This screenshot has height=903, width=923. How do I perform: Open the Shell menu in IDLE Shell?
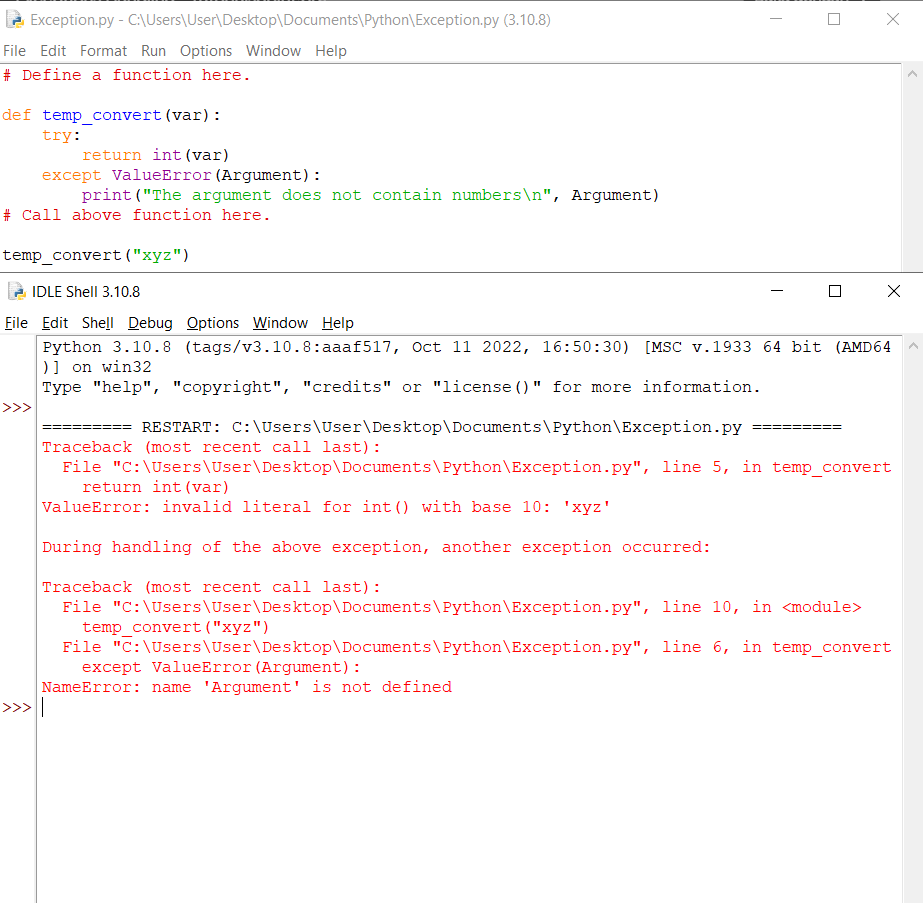(x=97, y=323)
